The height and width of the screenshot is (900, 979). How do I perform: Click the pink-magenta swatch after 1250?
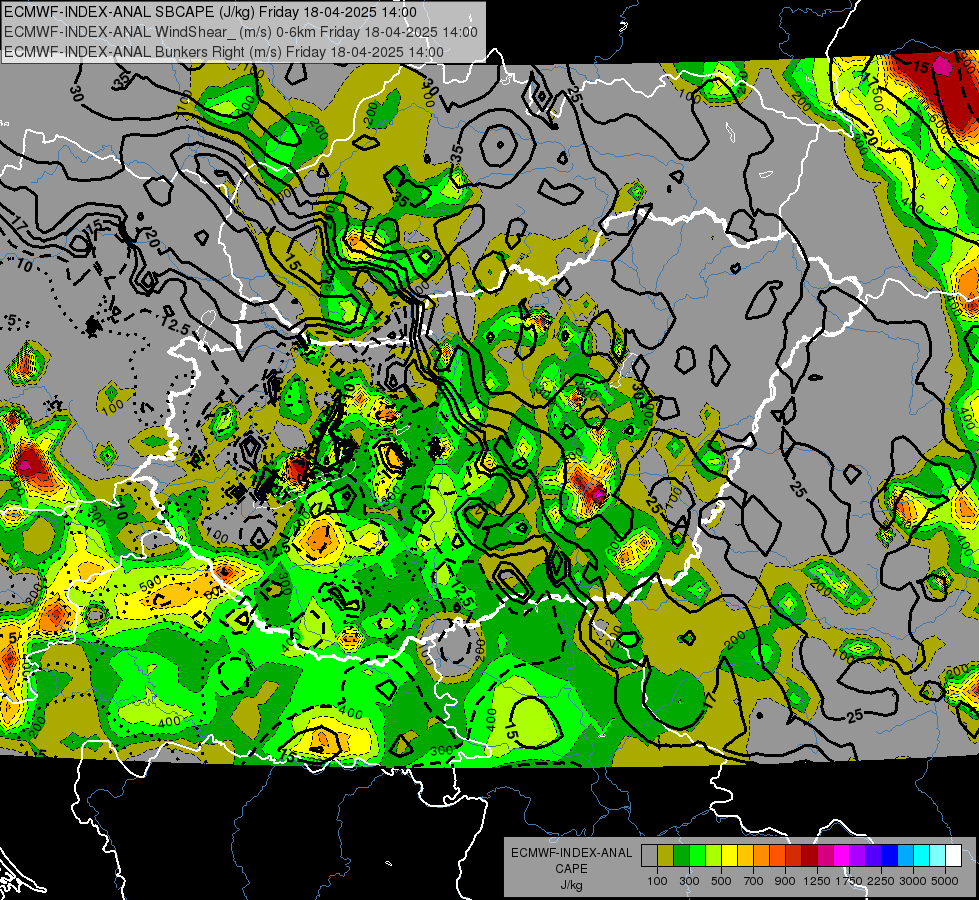coord(825,856)
